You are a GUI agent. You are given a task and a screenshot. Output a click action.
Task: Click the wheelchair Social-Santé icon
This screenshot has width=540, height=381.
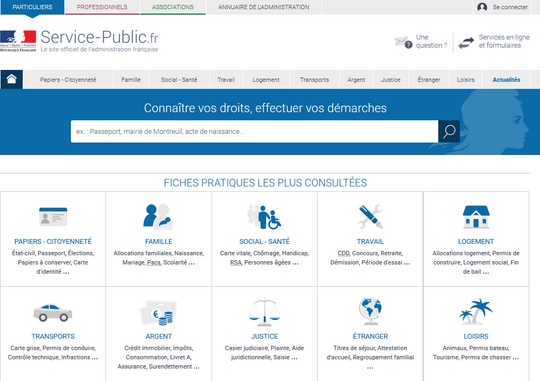[264, 217]
